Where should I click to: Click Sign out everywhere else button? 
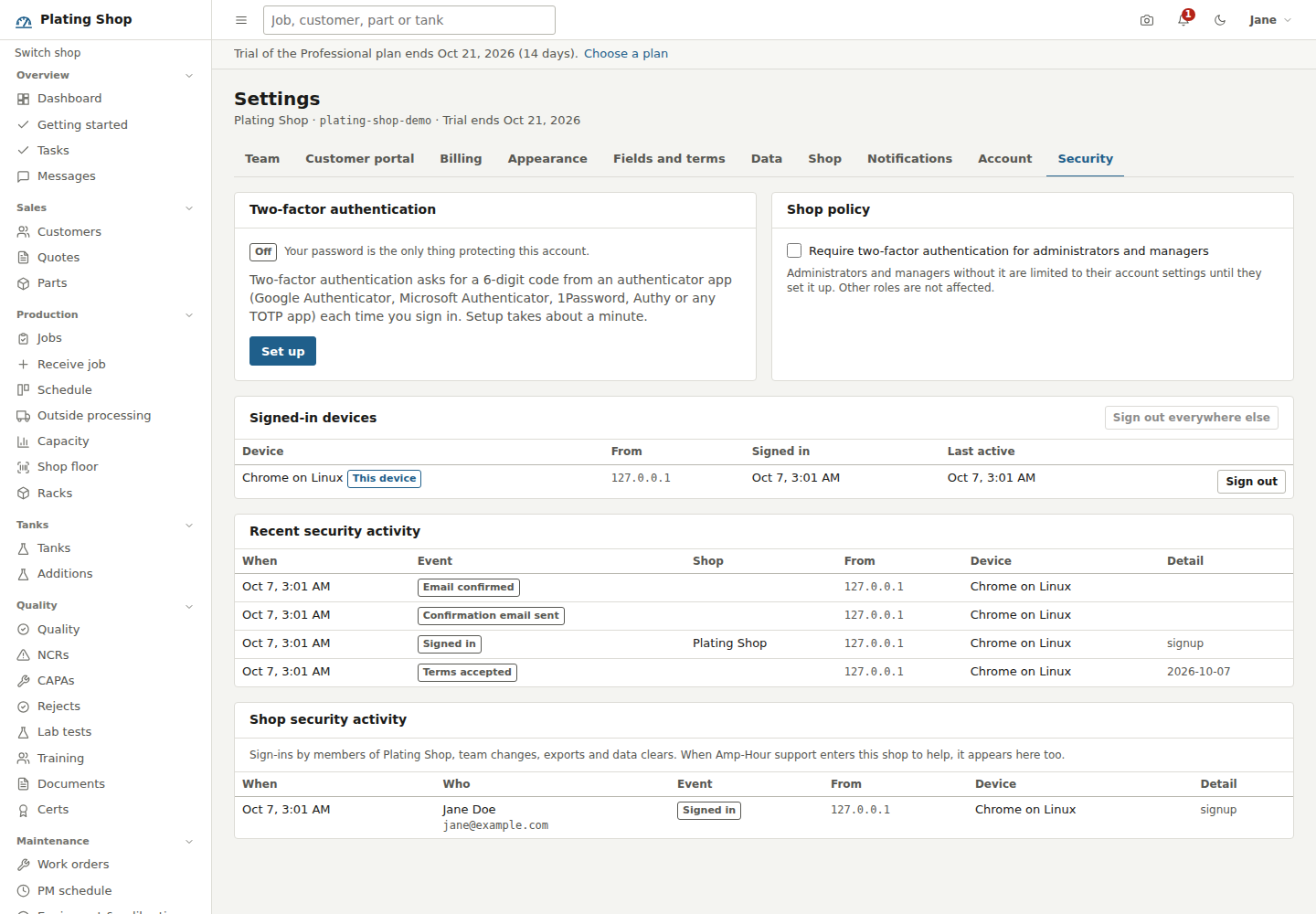click(1191, 418)
